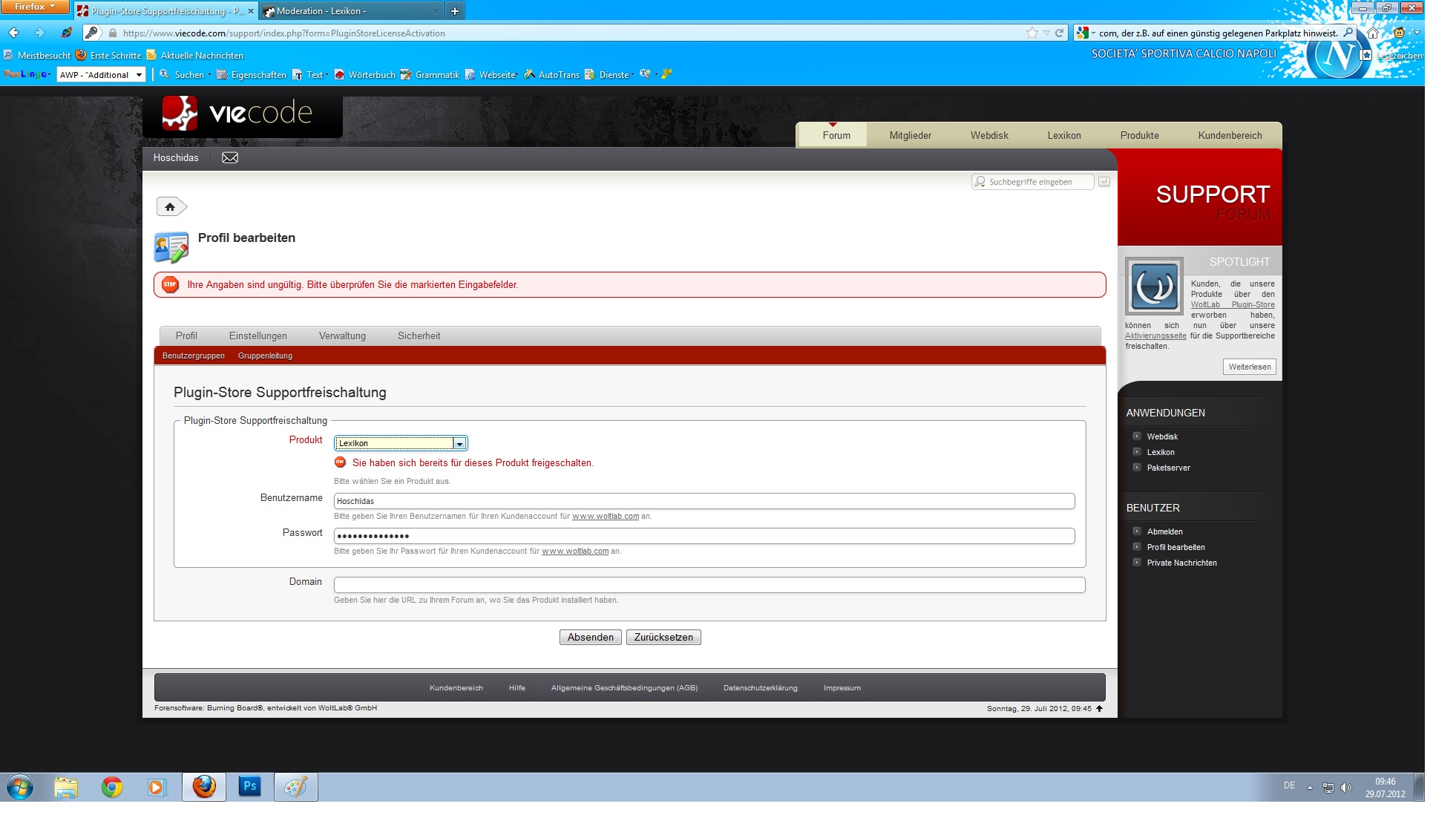Click the bookmark star in address bar

tap(1032, 33)
